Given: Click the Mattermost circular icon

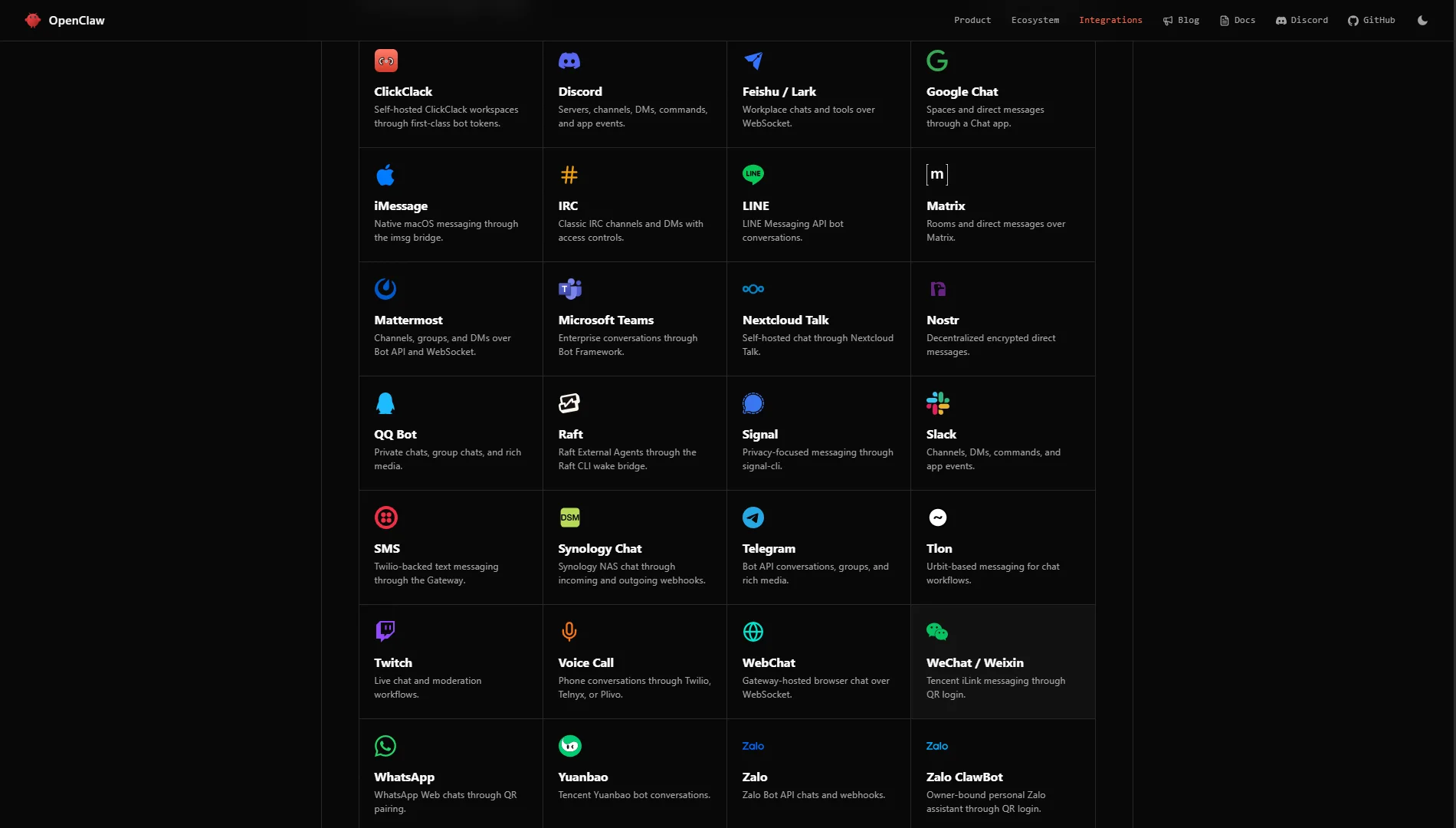Looking at the screenshot, I should 385,289.
